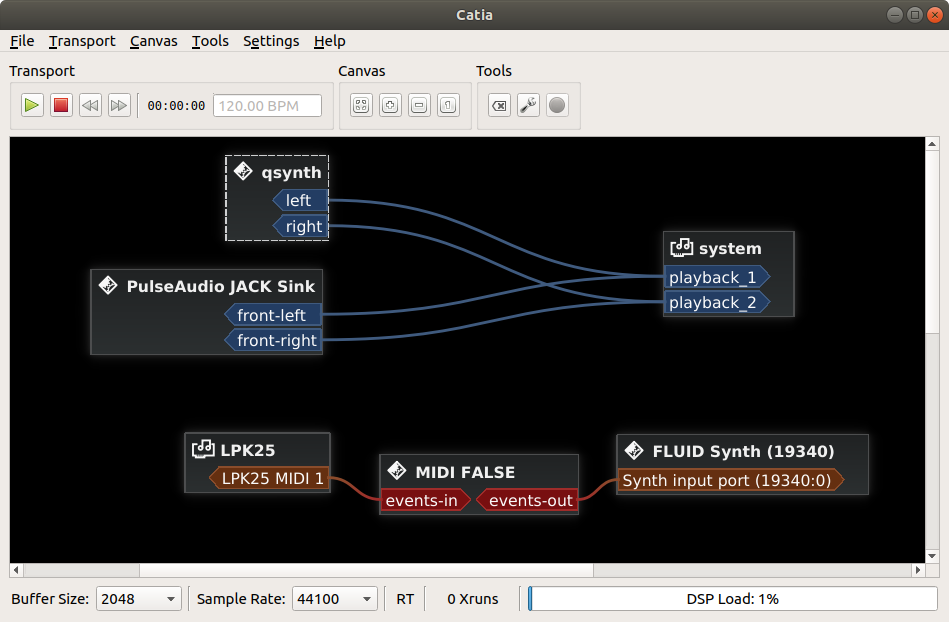
Task: Stop transport with the red square button
Action: click(x=61, y=105)
